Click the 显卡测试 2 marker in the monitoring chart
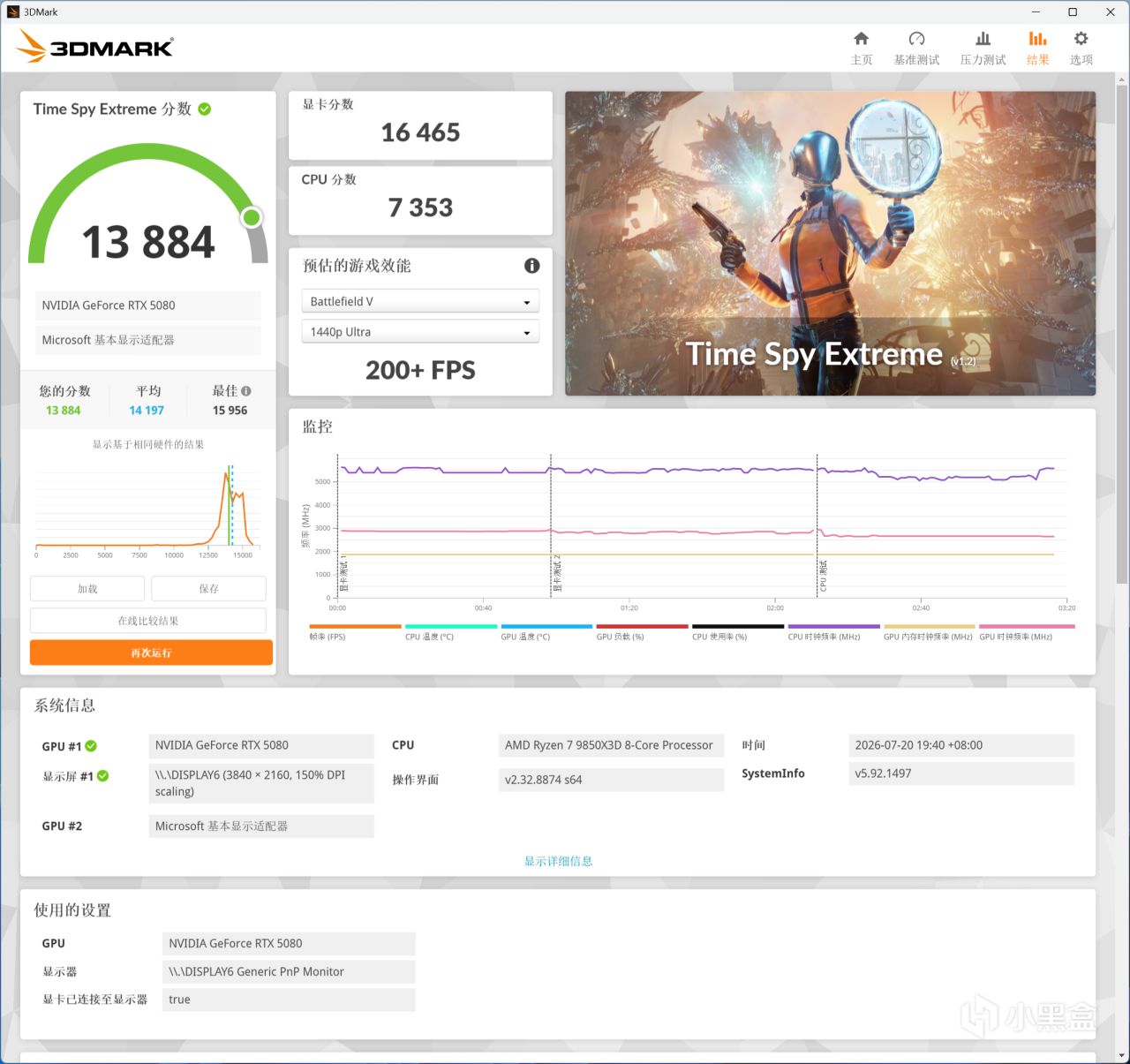Screen dimensions: 1130x1064 [556, 573]
